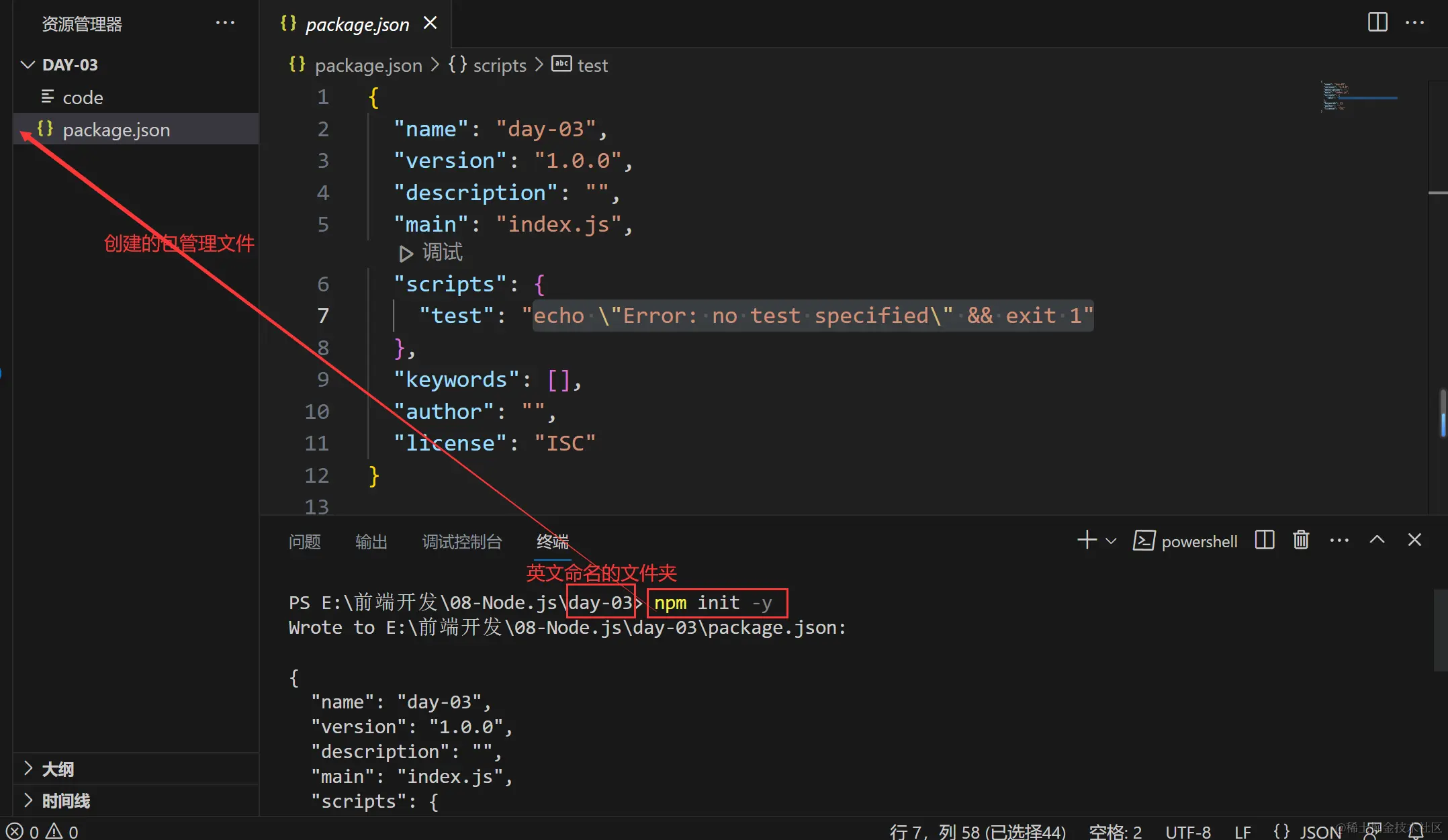Switch to the 调试控制台 tab
This screenshot has width=1448, height=840.
click(462, 541)
